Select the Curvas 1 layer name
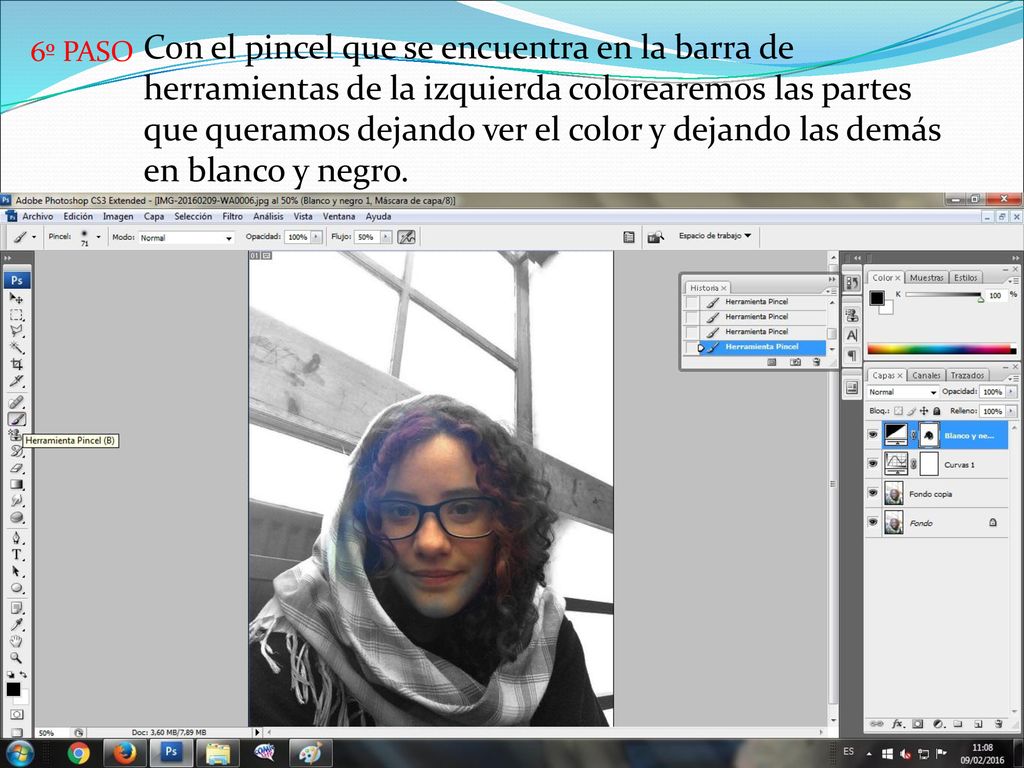This screenshot has height=768, width=1024. click(959, 464)
